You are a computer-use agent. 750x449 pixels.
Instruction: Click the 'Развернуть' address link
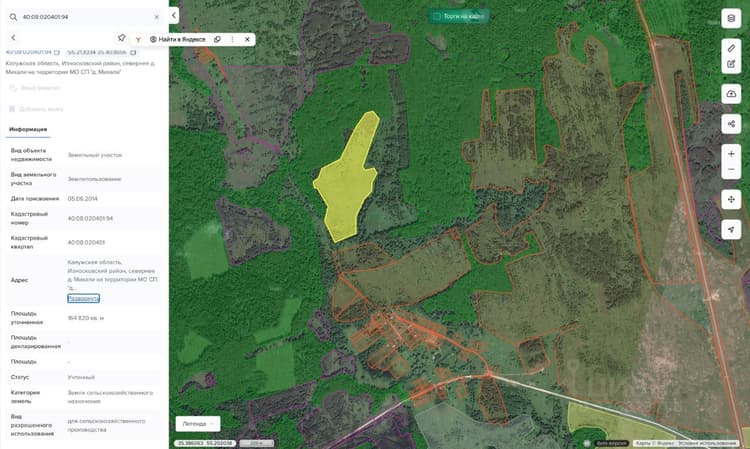tap(83, 298)
